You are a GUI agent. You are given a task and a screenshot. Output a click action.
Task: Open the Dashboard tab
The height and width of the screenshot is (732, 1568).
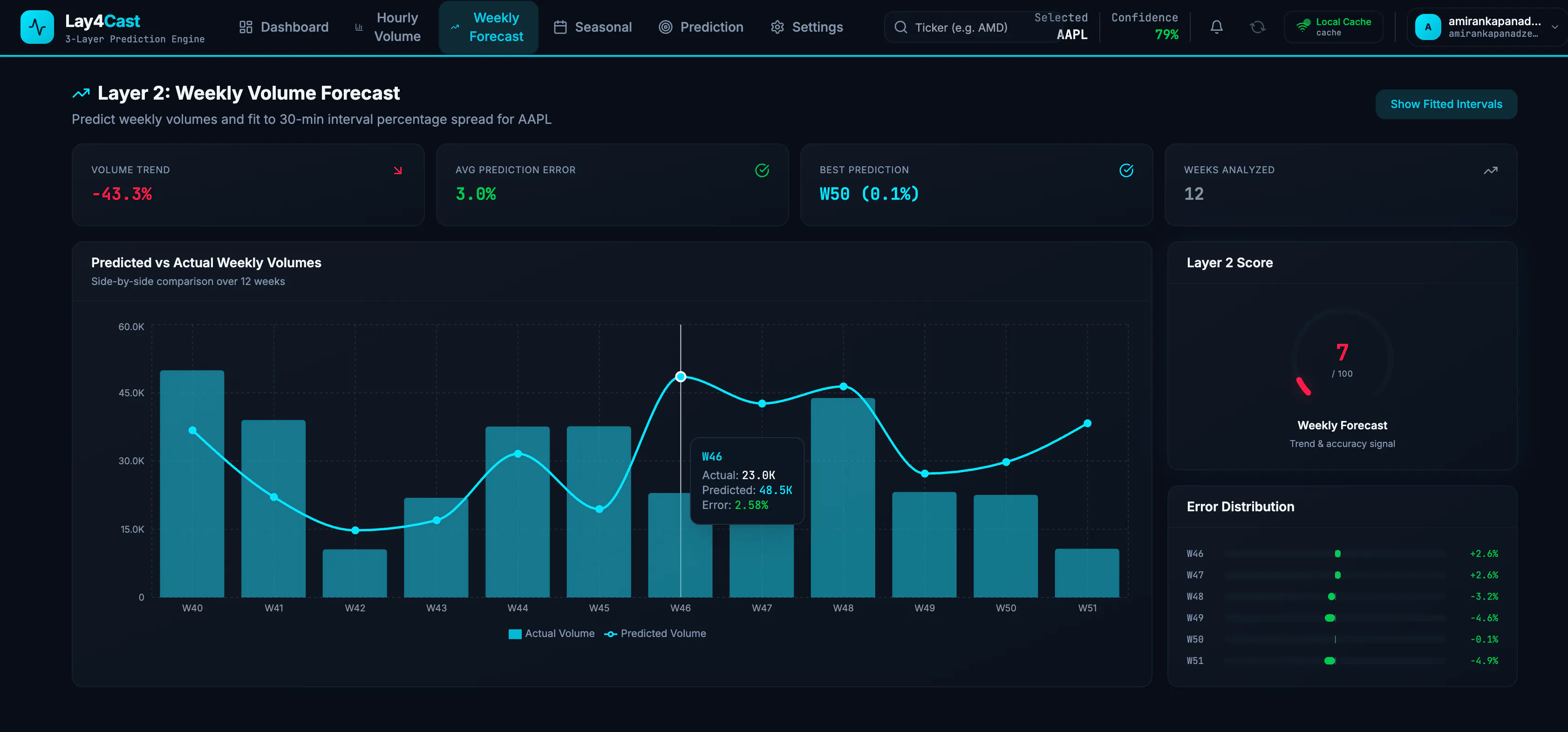(x=284, y=27)
